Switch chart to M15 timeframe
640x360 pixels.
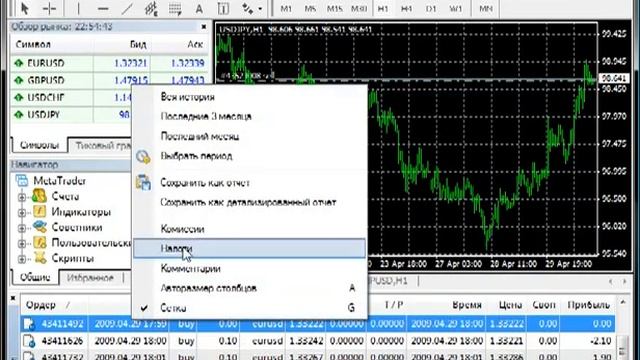[x=334, y=8]
